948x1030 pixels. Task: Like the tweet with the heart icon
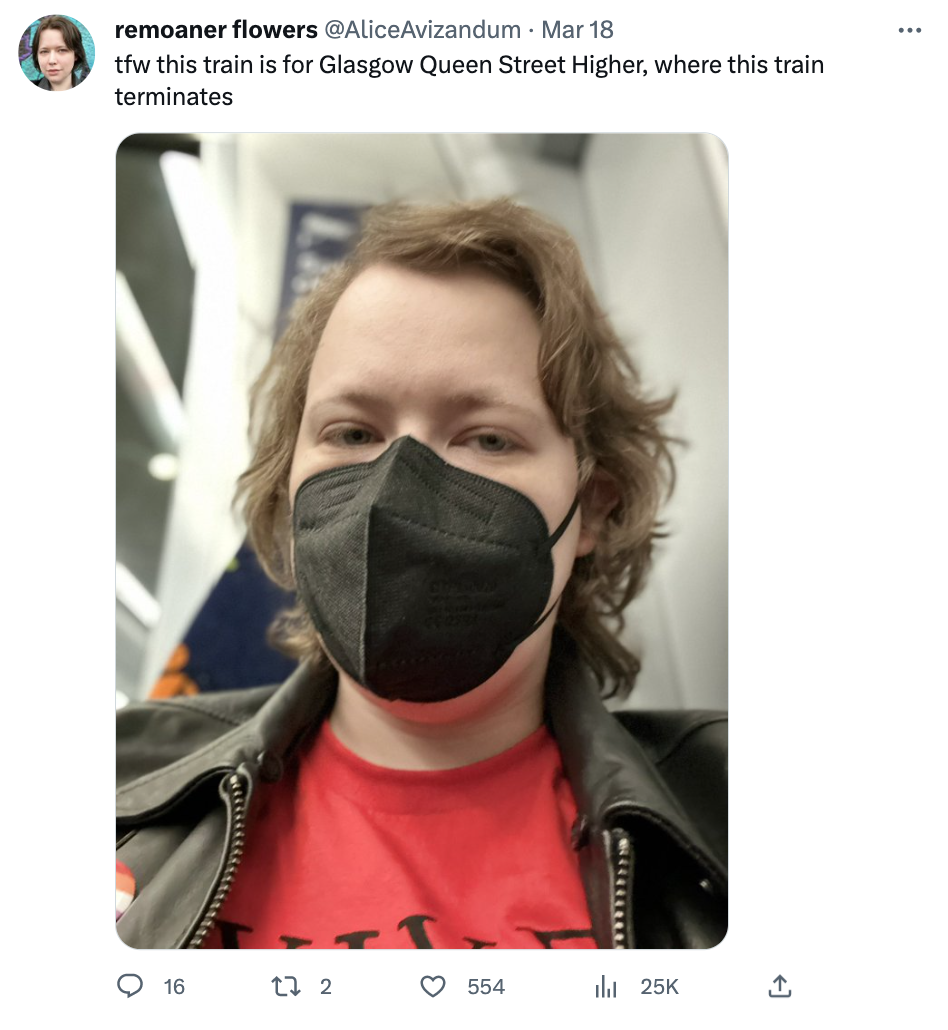[433, 987]
